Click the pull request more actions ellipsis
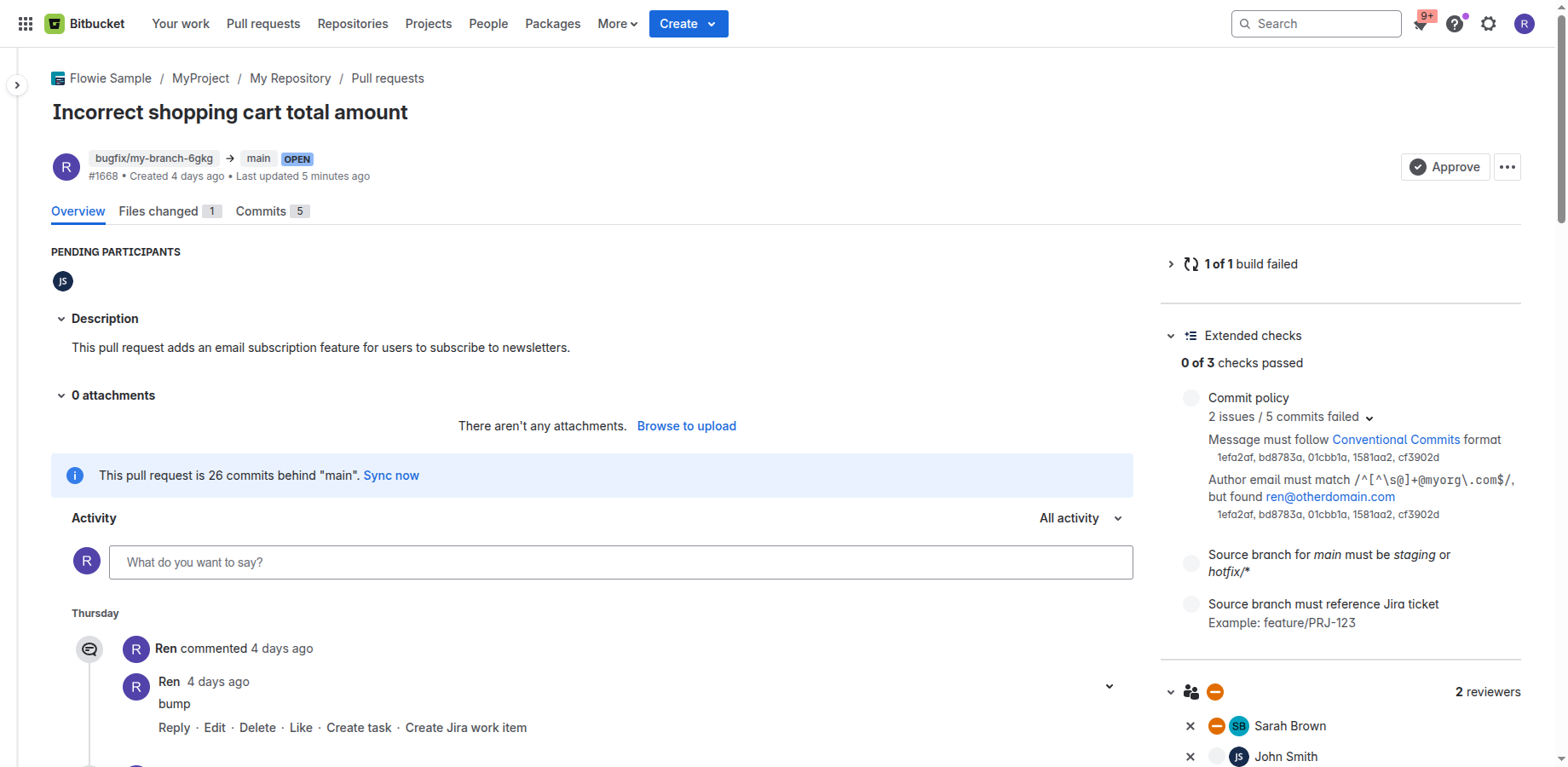 tap(1507, 167)
